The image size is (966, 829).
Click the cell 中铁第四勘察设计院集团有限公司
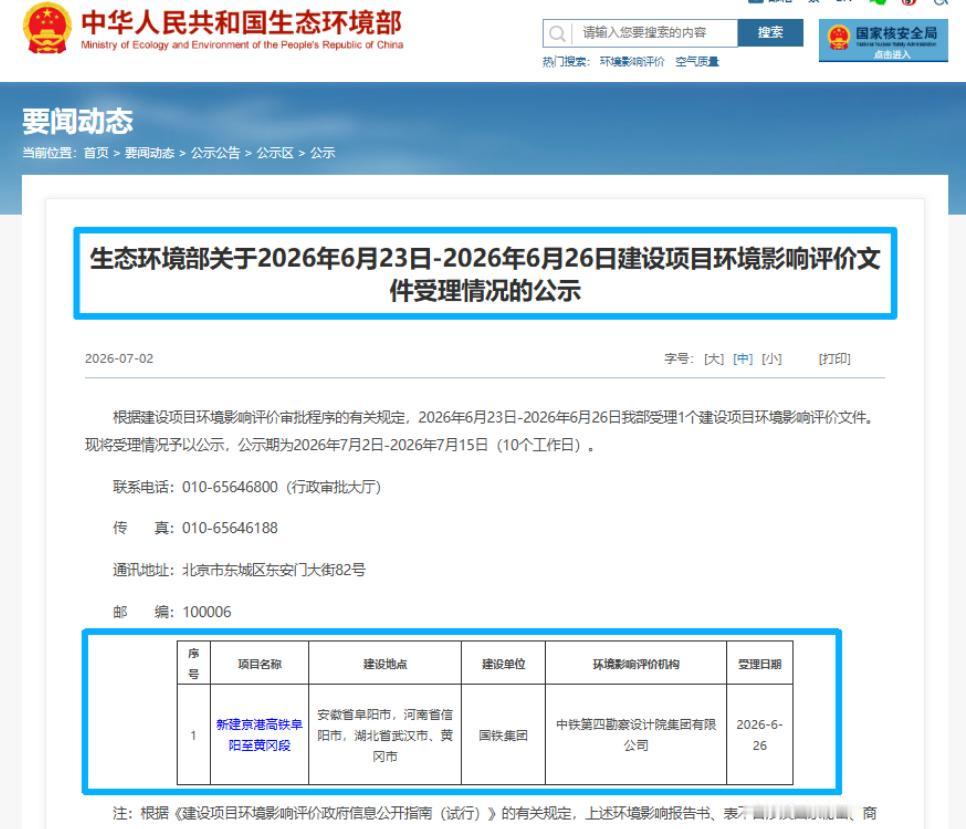pyautogui.click(x=636, y=735)
